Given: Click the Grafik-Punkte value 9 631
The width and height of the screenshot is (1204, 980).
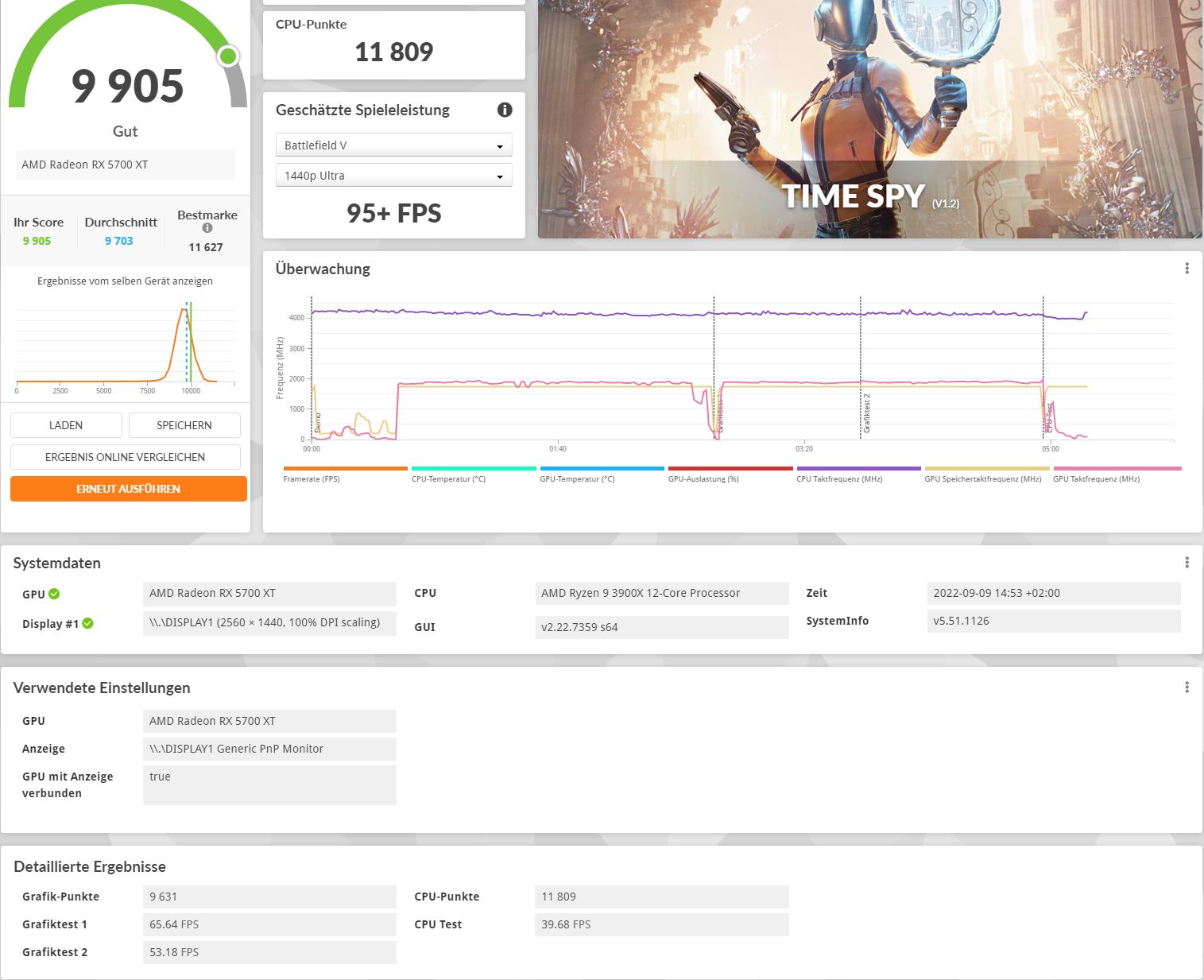Looking at the screenshot, I should (x=269, y=897).
